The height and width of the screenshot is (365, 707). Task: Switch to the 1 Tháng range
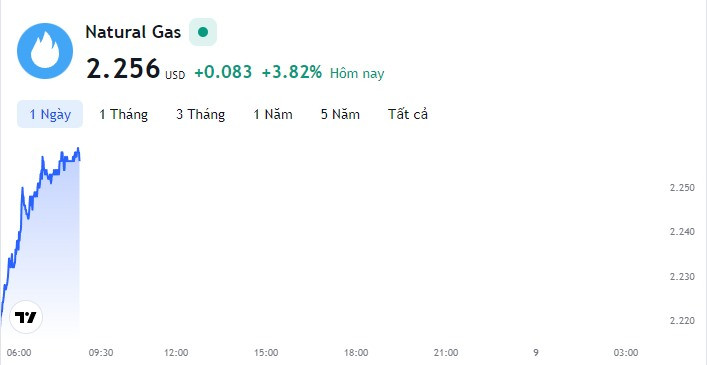coord(124,114)
